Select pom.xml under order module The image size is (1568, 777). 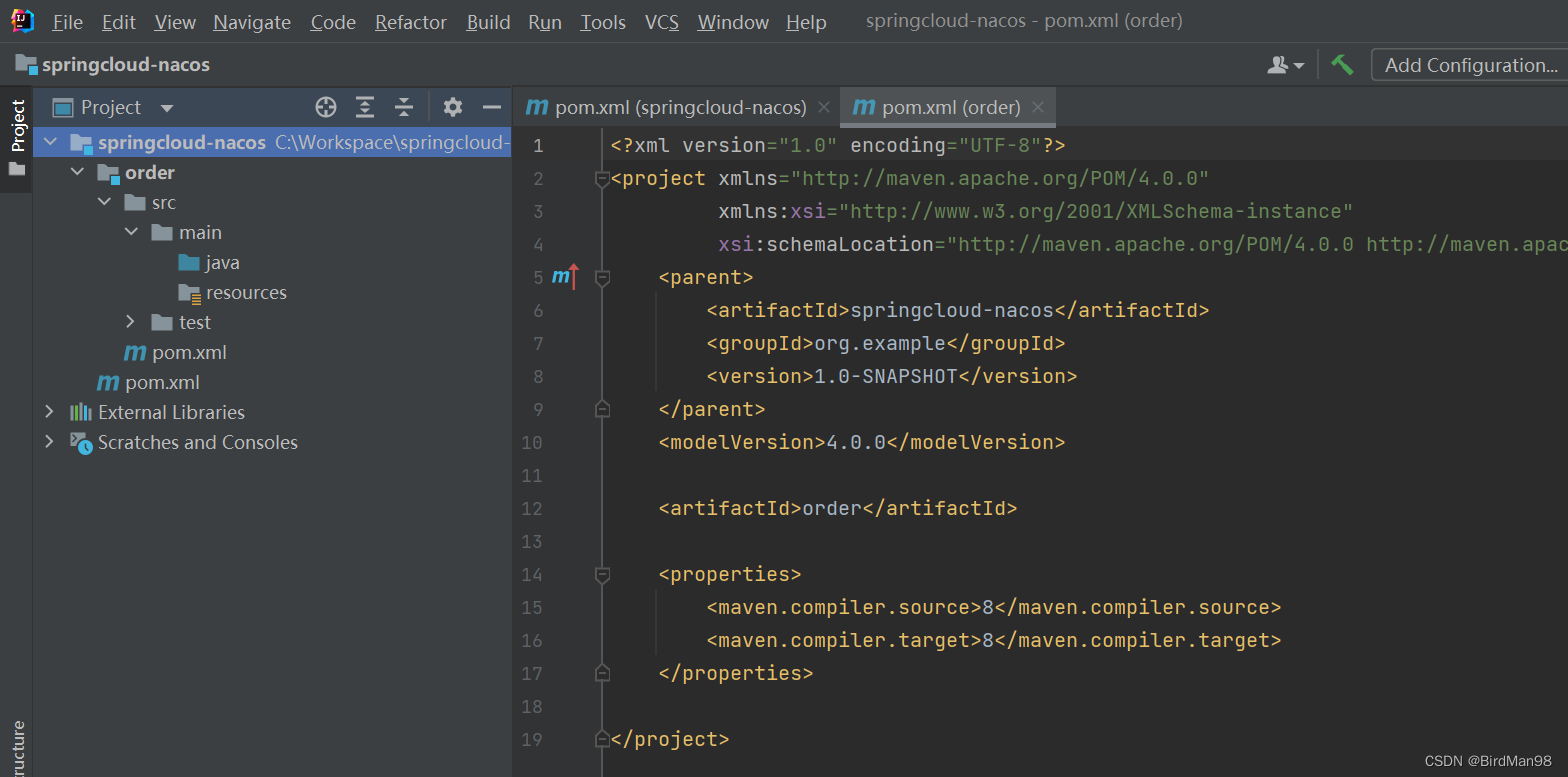point(189,352)
